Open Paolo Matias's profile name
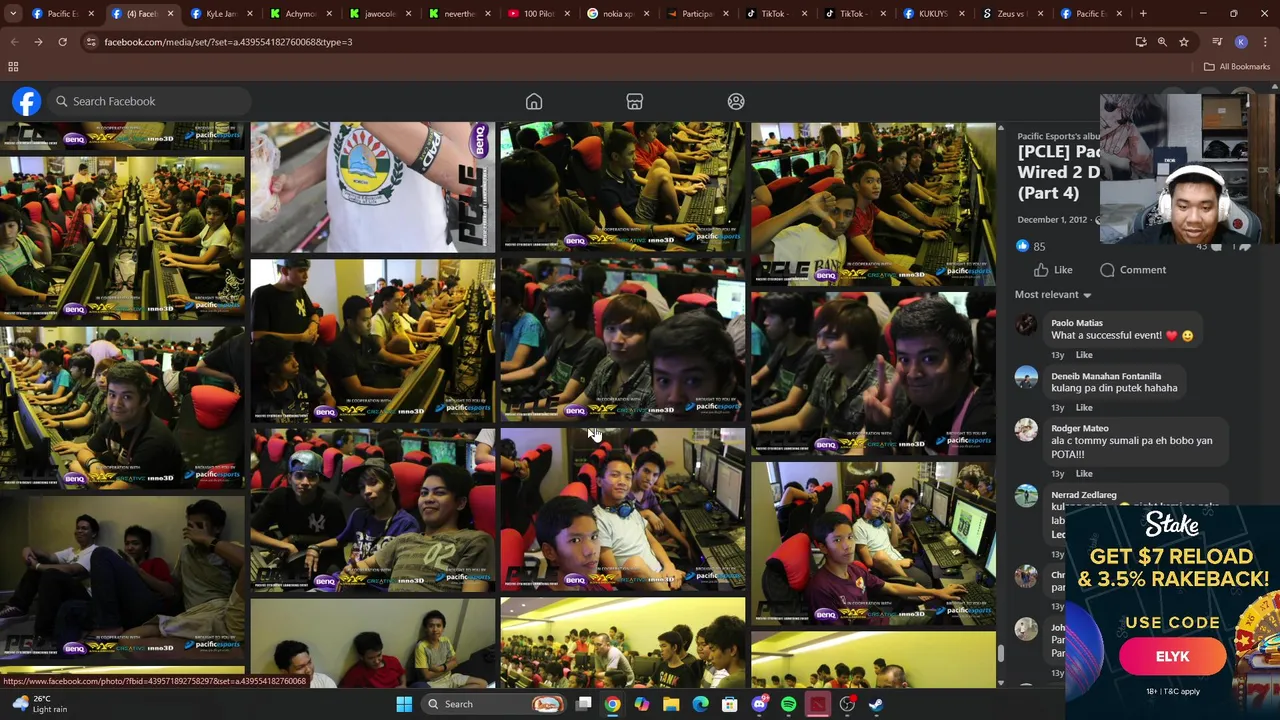 1077,323
